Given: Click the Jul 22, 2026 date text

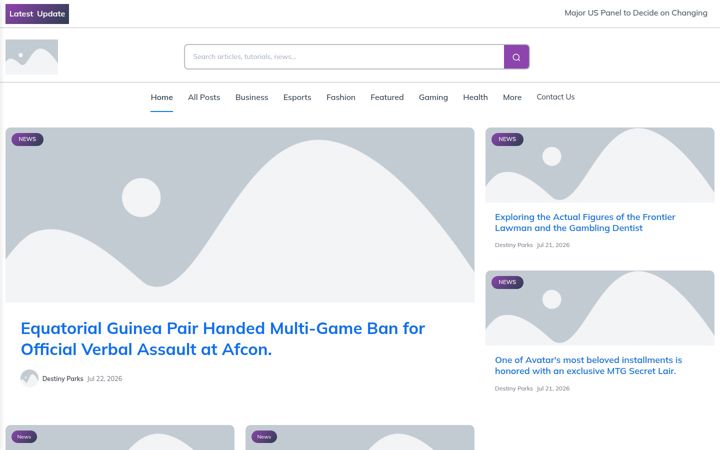Looking at the screenshot, I should point(105,379).
